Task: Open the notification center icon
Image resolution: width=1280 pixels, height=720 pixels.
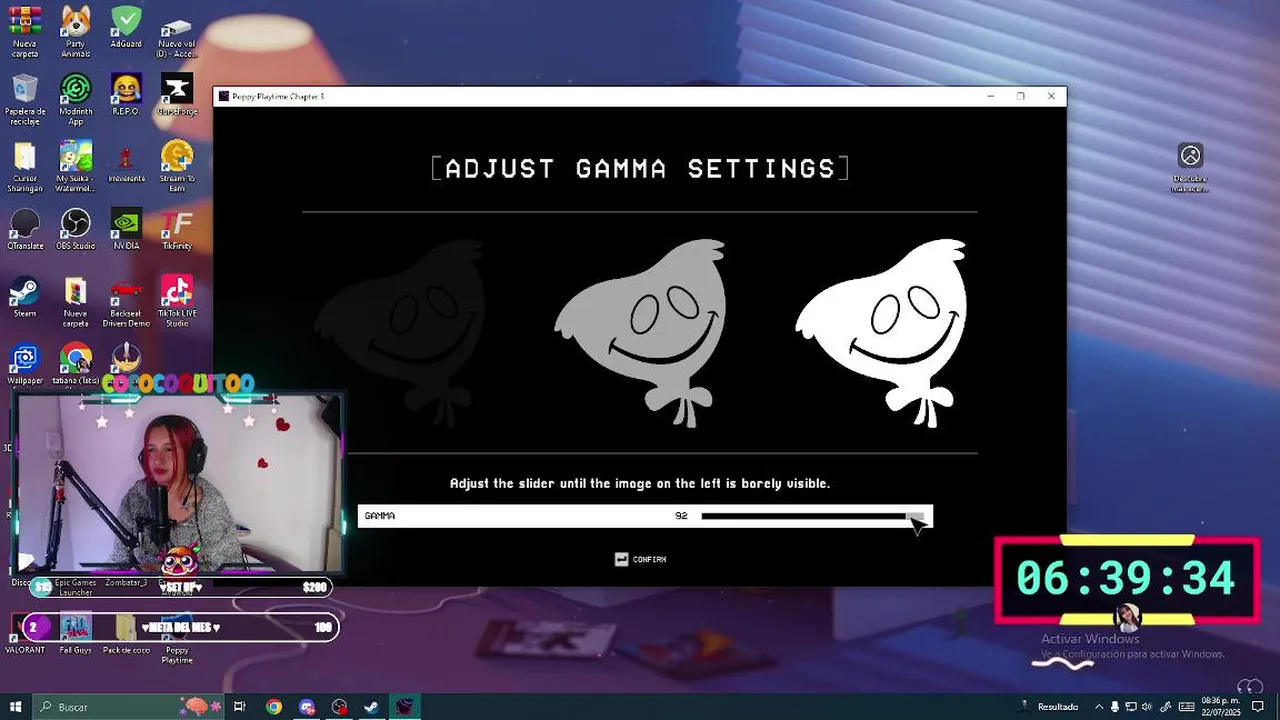Action: (1259, 707)
